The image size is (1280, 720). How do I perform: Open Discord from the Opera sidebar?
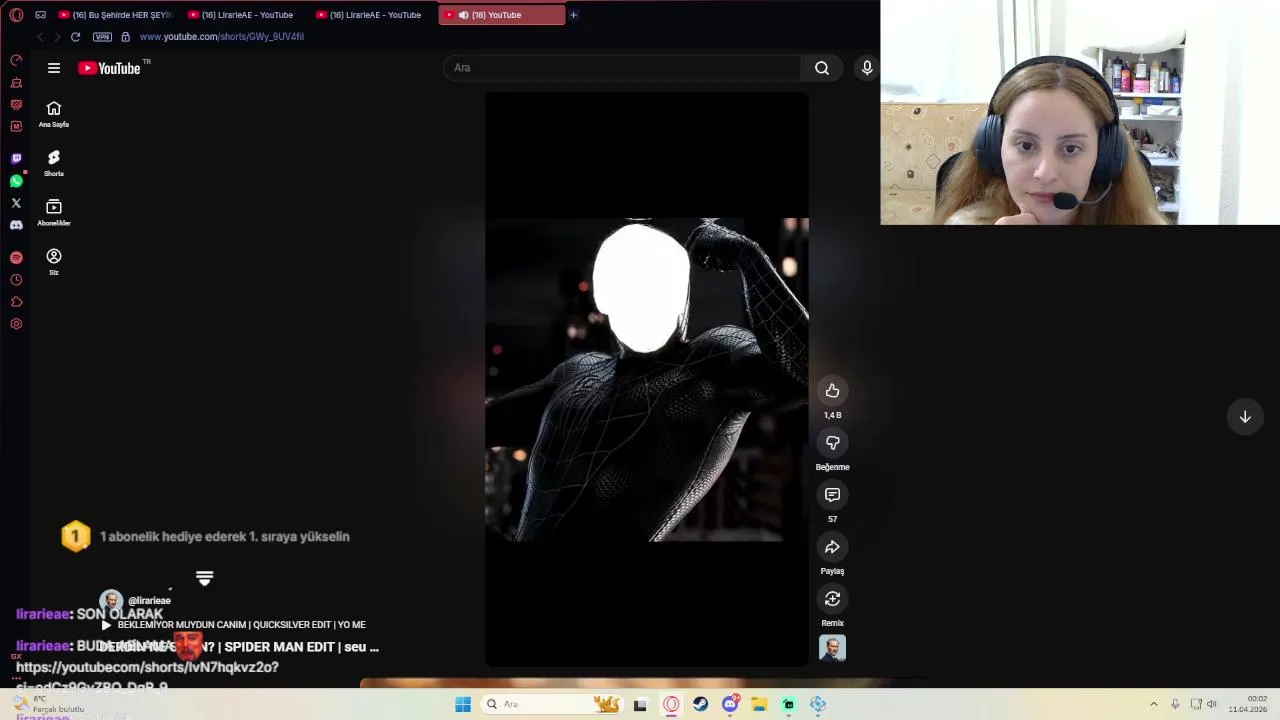(x=16, y=225)
